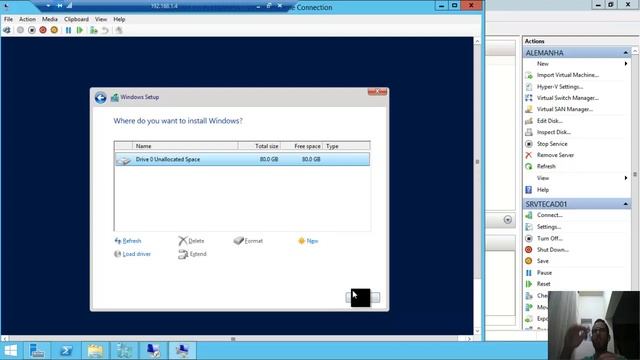
Task: Click the Name column header
Action: [185, 146]
